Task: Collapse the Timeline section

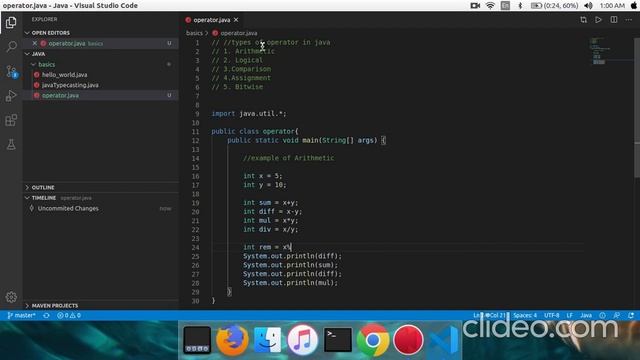Action: (101, 198)
